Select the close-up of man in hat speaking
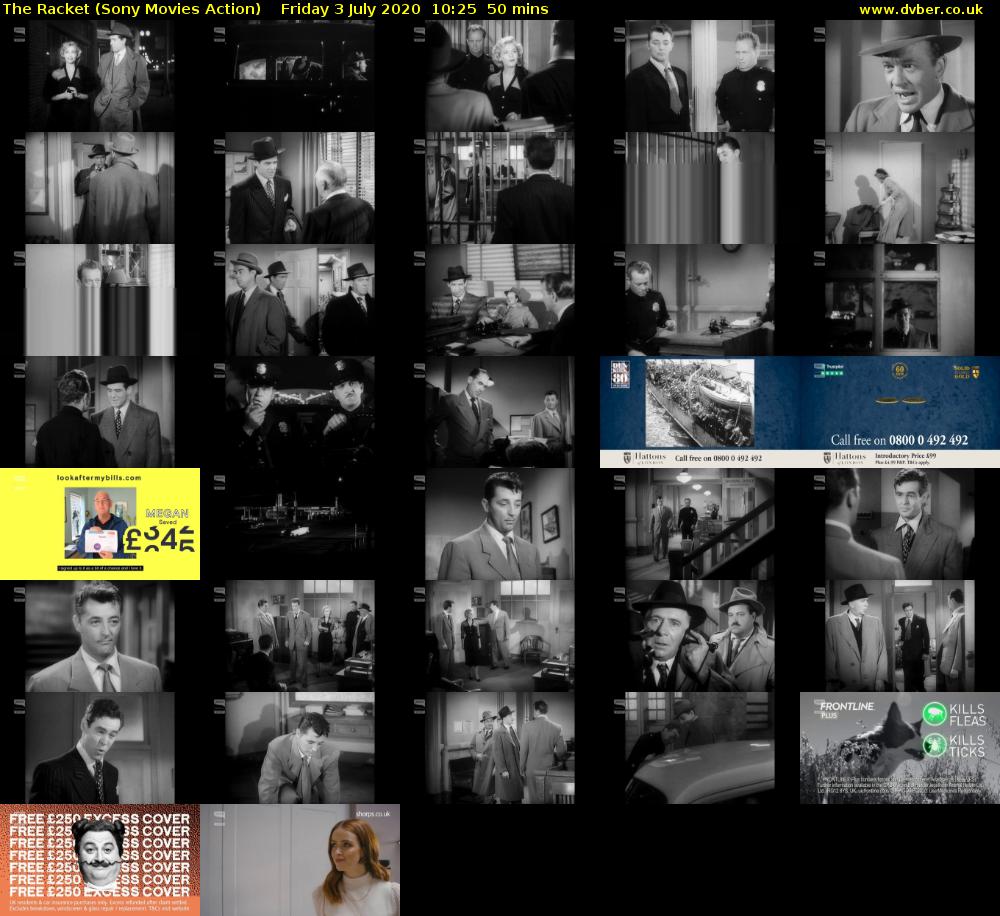 [900, 75]
